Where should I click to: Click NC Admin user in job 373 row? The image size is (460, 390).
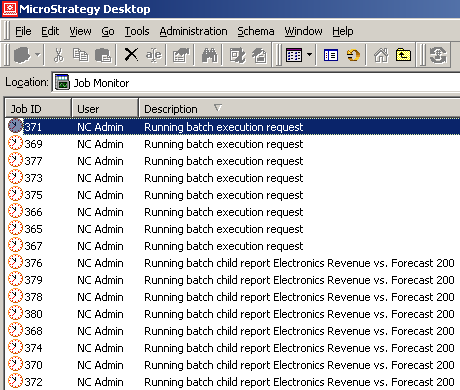[100, 178]
